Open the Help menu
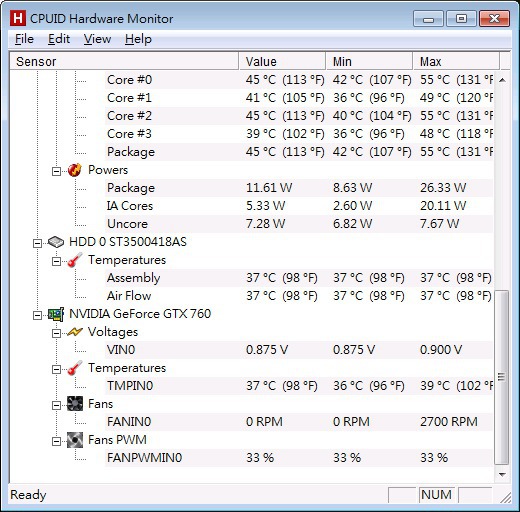The image size is (520, 512). click(x=138, y=39)
